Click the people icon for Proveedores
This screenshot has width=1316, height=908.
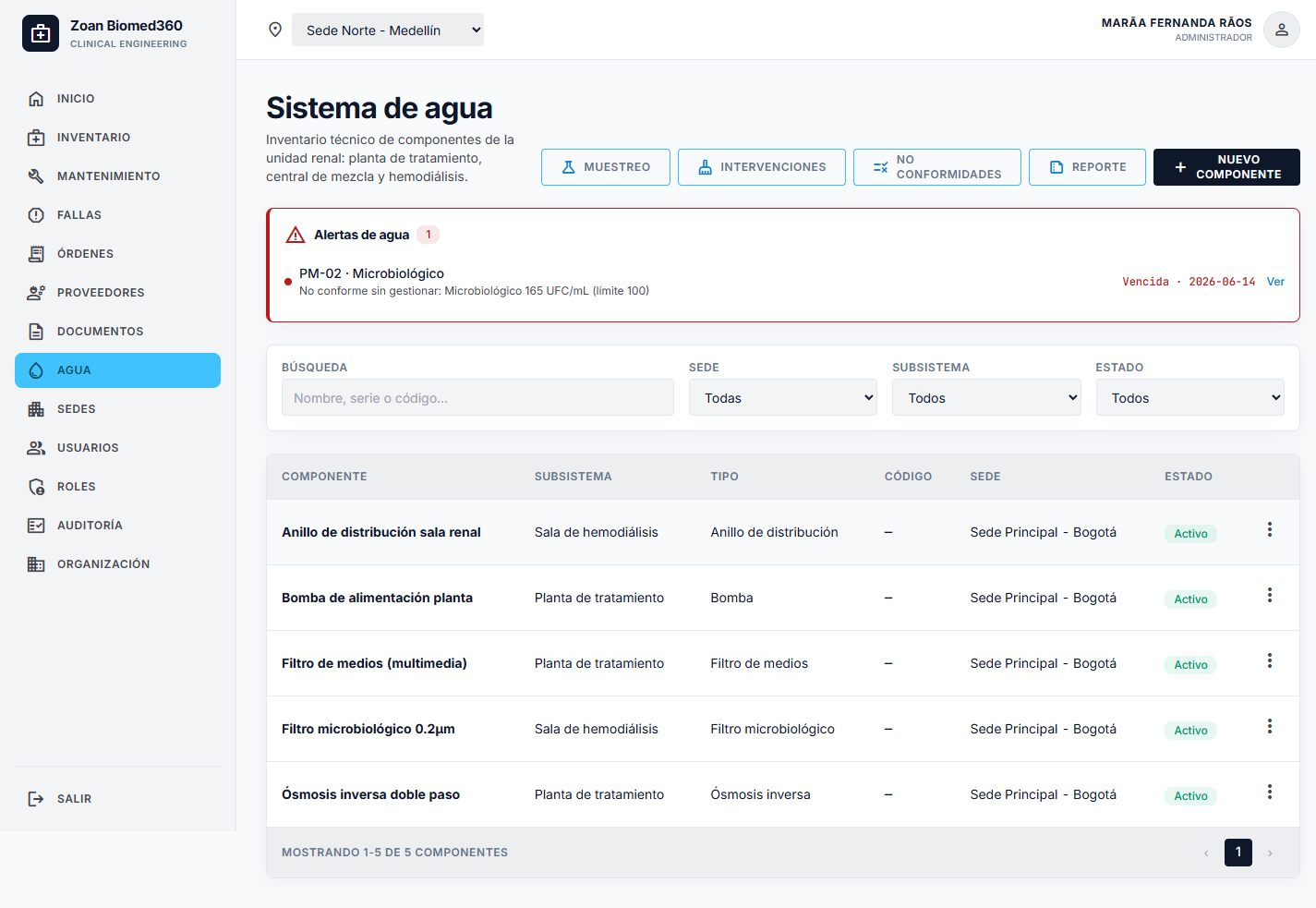(x=36, y=293)
